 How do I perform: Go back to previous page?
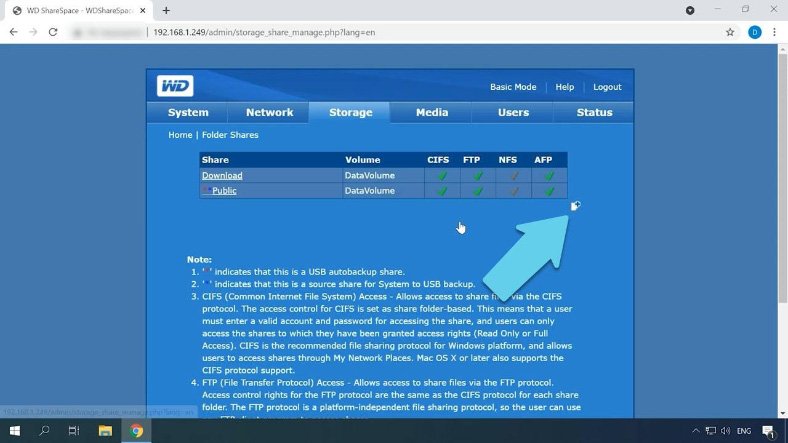(x=14, y=32)
